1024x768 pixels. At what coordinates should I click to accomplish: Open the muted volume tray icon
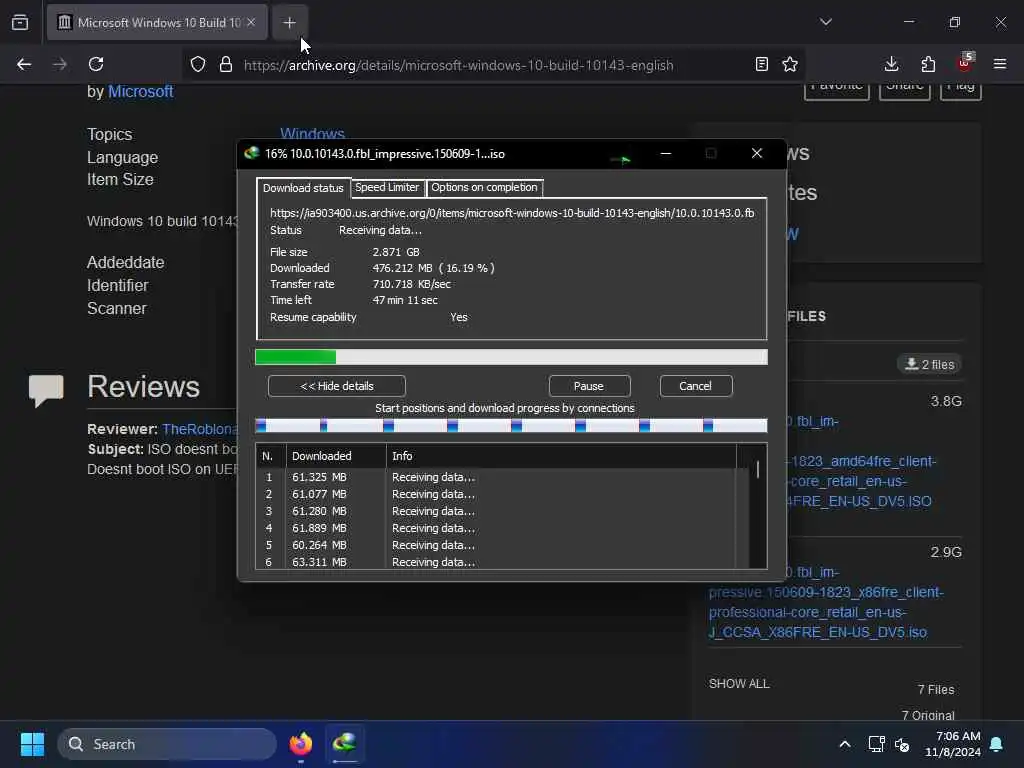[x=903, y=744]
